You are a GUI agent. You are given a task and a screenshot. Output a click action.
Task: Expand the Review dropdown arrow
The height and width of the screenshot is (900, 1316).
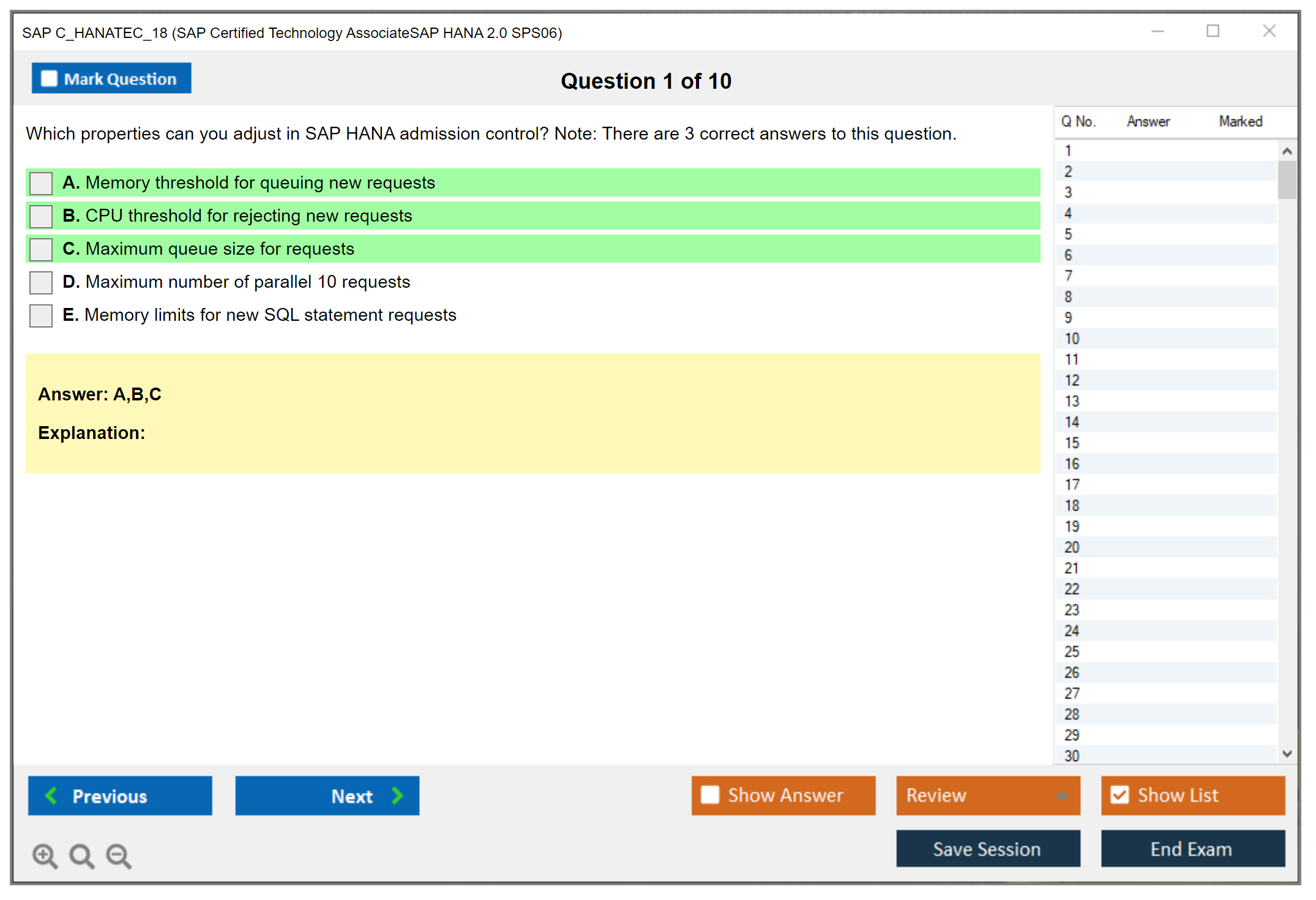[x=1062, y=795]
